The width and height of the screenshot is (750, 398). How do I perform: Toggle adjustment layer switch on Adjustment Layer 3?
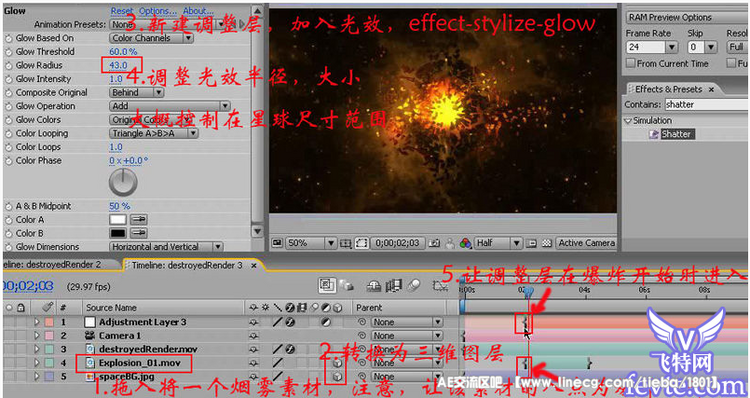pyautogui.click(x=325, y=322)
